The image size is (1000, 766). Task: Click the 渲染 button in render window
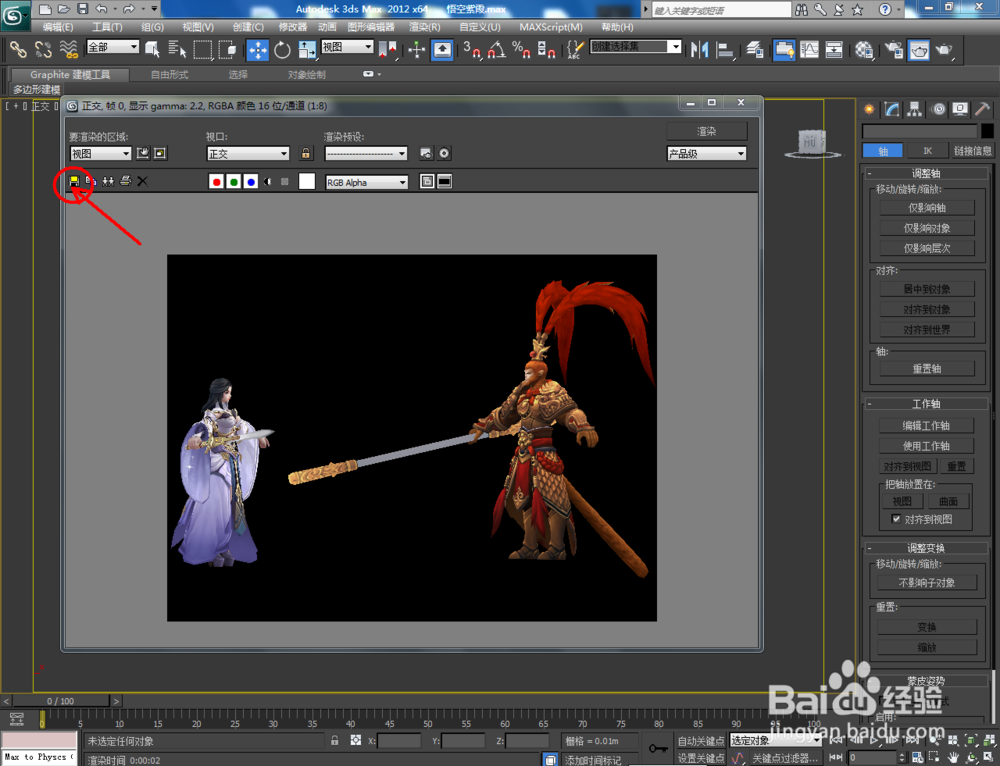tap(707, 131)
